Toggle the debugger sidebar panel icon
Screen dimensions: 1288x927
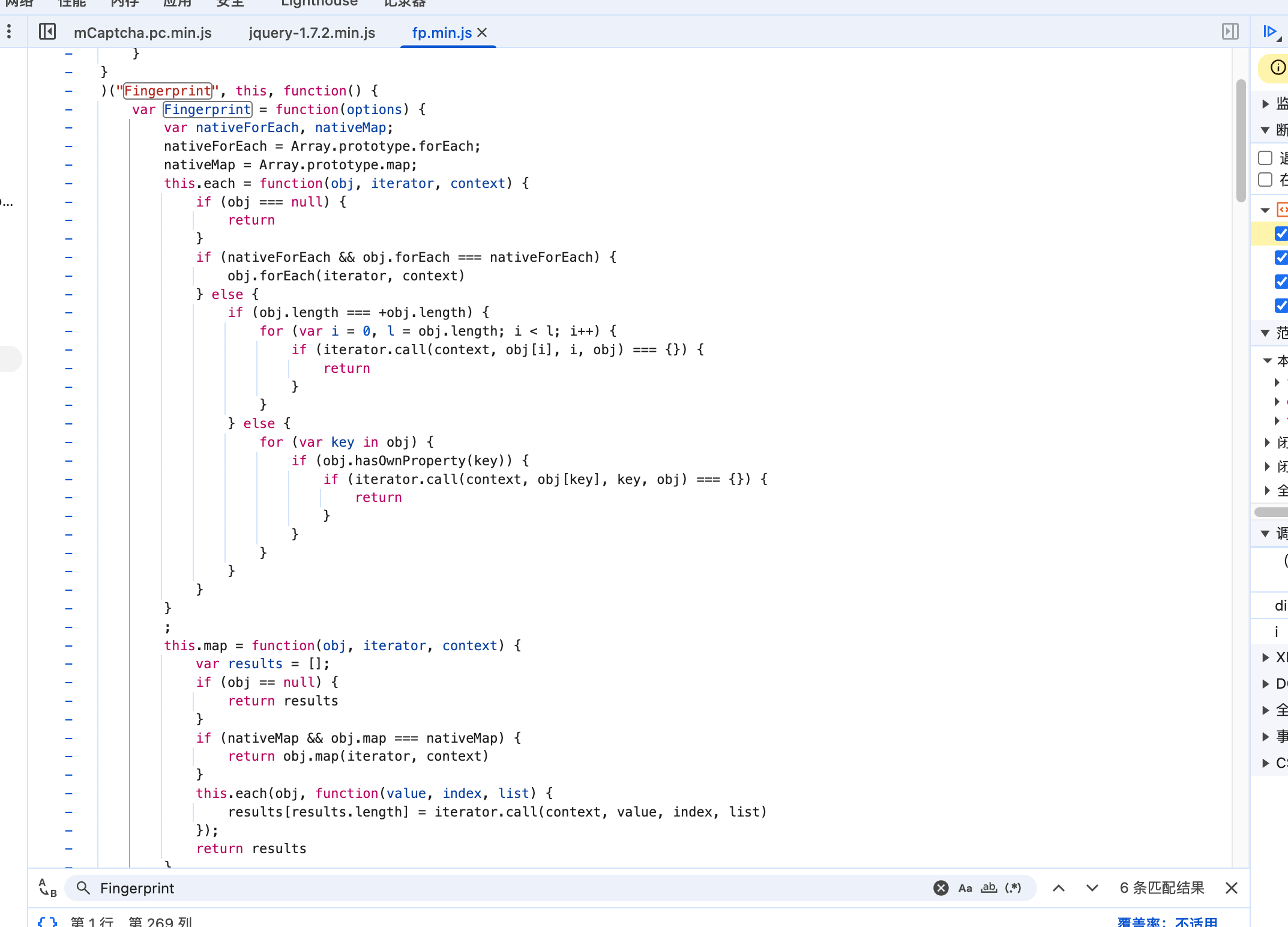point(1230,31)
